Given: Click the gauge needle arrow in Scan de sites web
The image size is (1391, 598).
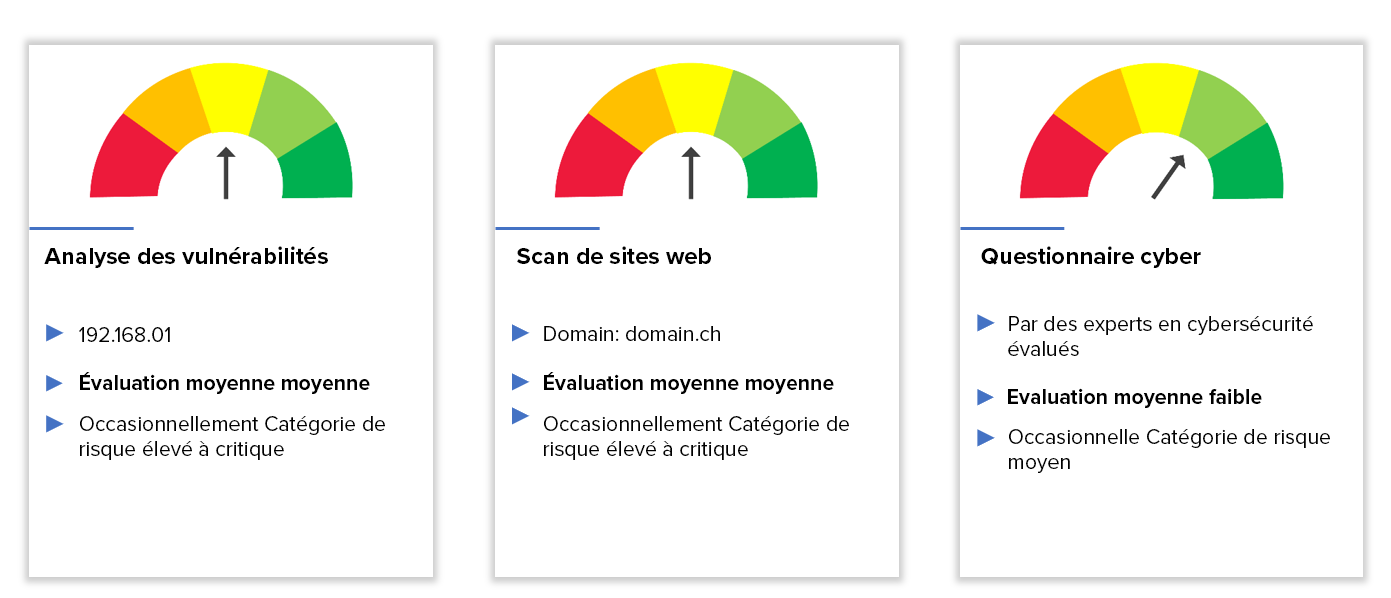Looking at the screenshot, I should tap(690, 173).
